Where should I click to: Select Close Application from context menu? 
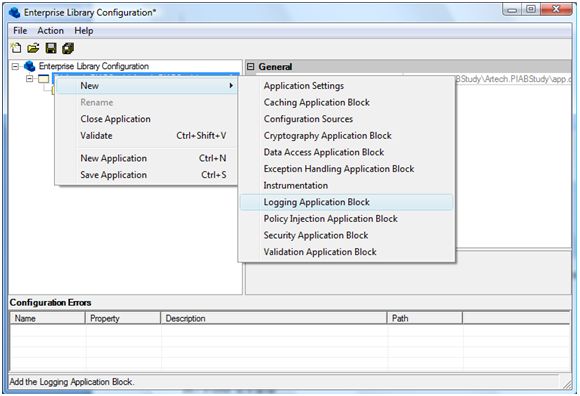point(147,119)
